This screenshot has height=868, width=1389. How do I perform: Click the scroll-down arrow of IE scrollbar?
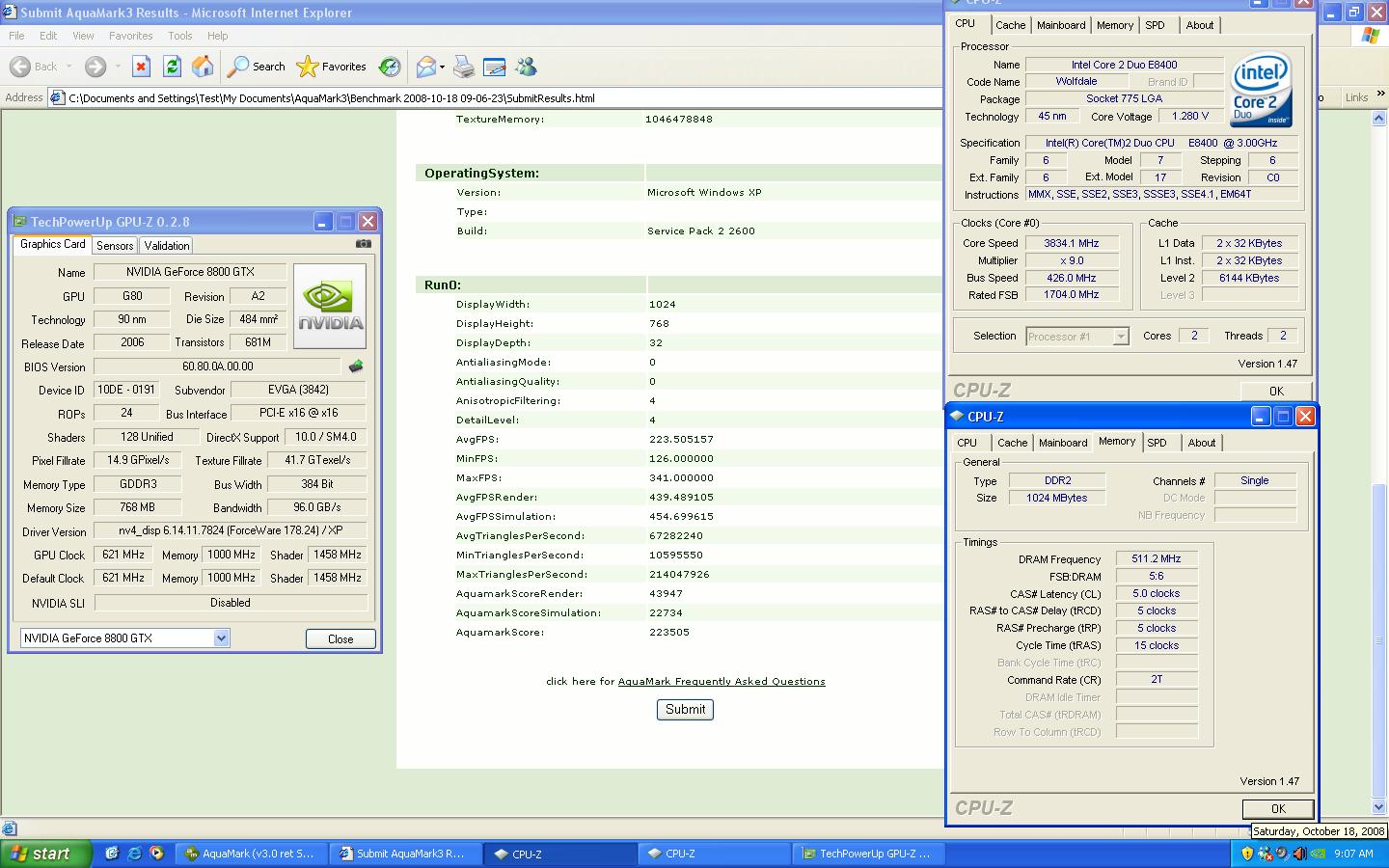[x=1379, y=807]
